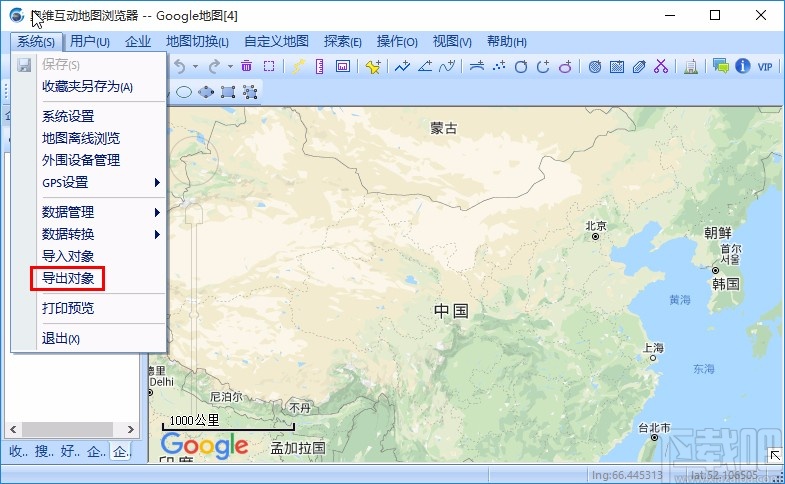Select 地图离线浏览 menu entry
Image resolution: width=785 pixels, height=484 pixels.
(81, 138)
